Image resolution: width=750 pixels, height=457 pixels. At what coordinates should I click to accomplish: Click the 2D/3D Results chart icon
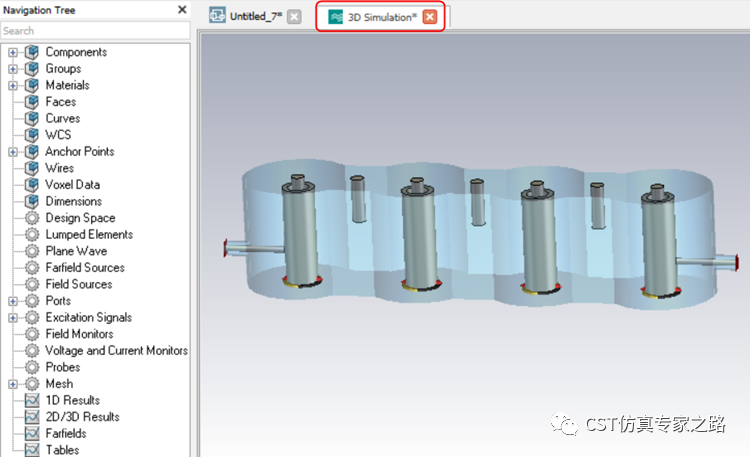[32, 417]
